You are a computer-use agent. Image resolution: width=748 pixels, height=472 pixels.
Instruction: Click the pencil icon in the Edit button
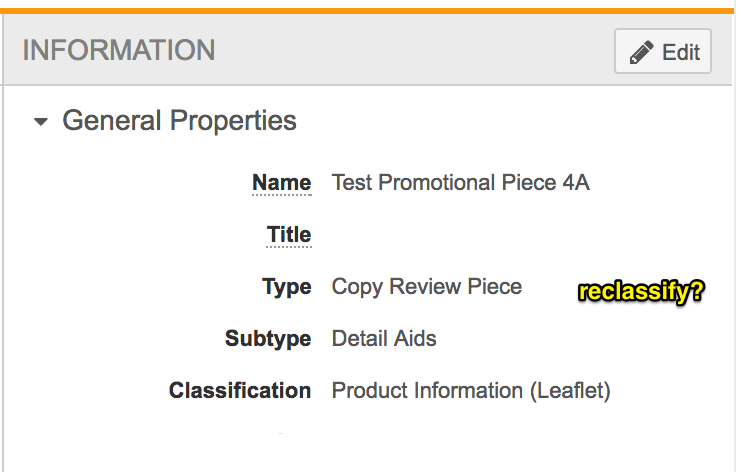641,53
